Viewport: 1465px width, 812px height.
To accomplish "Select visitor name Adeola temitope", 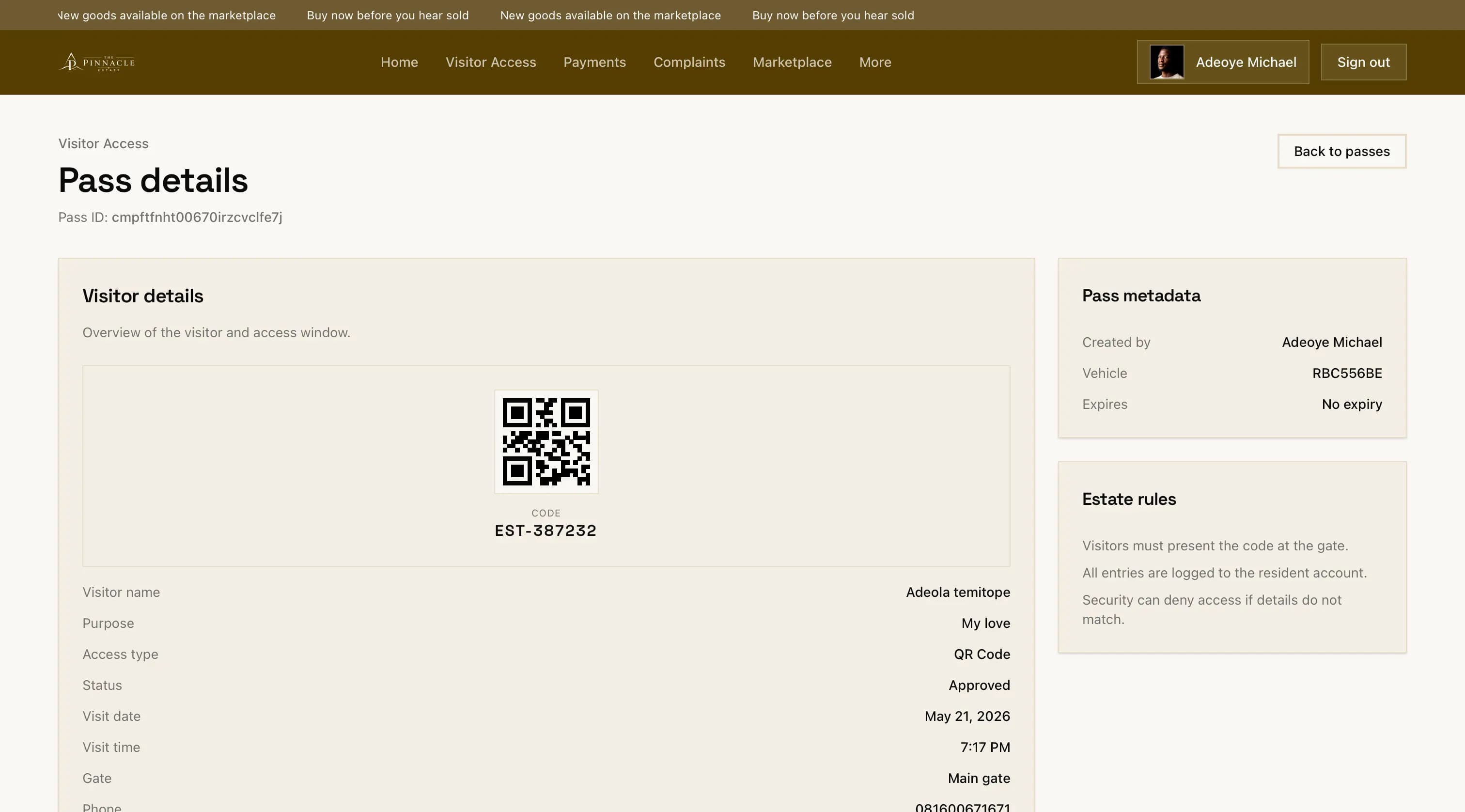I will coord(958,592).
